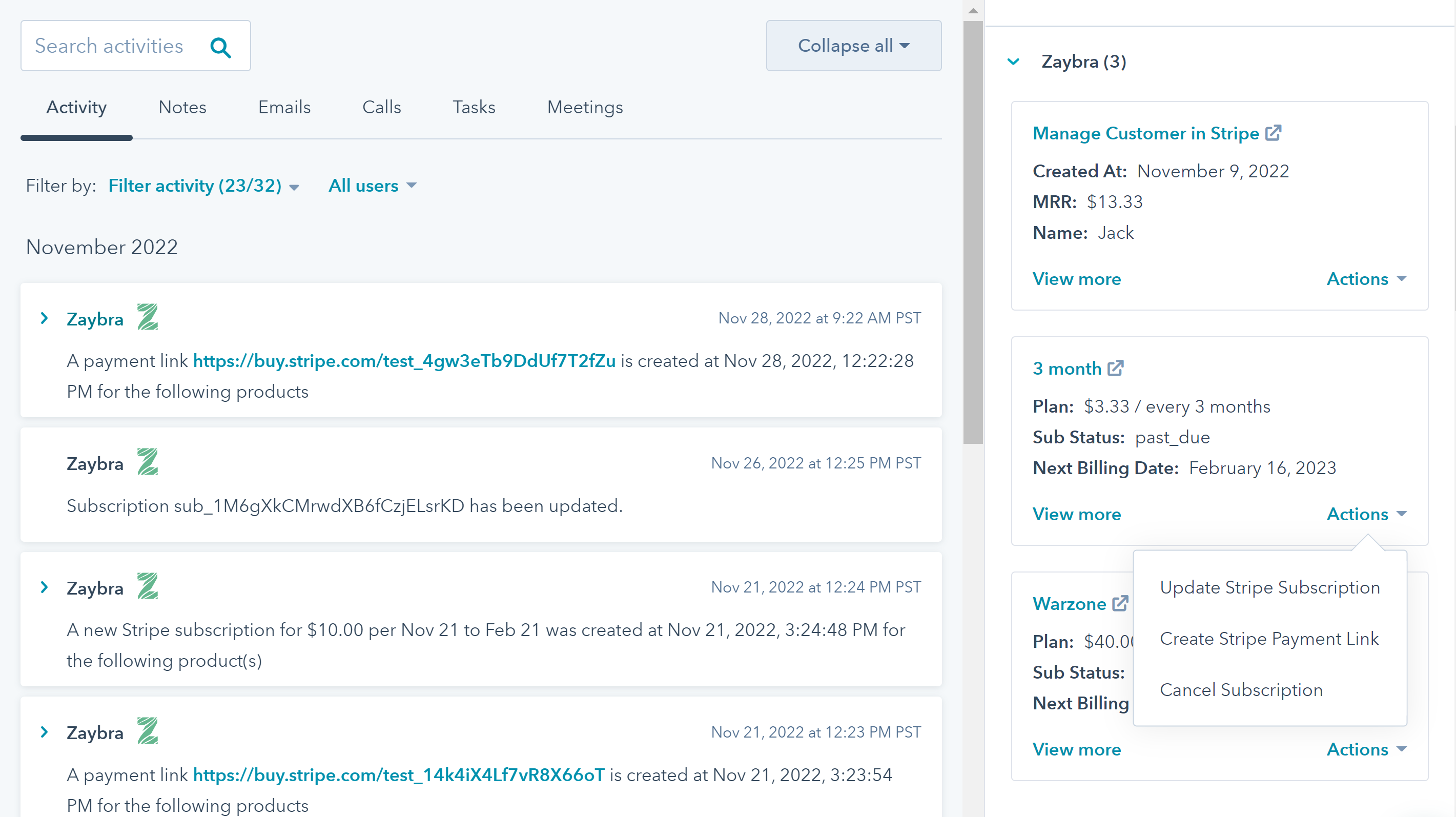Open the buy.stripe.com payment link from Nov 28
Image resolution: width=1456 pixels, height=817 pixels.
[x=404, y=361]
